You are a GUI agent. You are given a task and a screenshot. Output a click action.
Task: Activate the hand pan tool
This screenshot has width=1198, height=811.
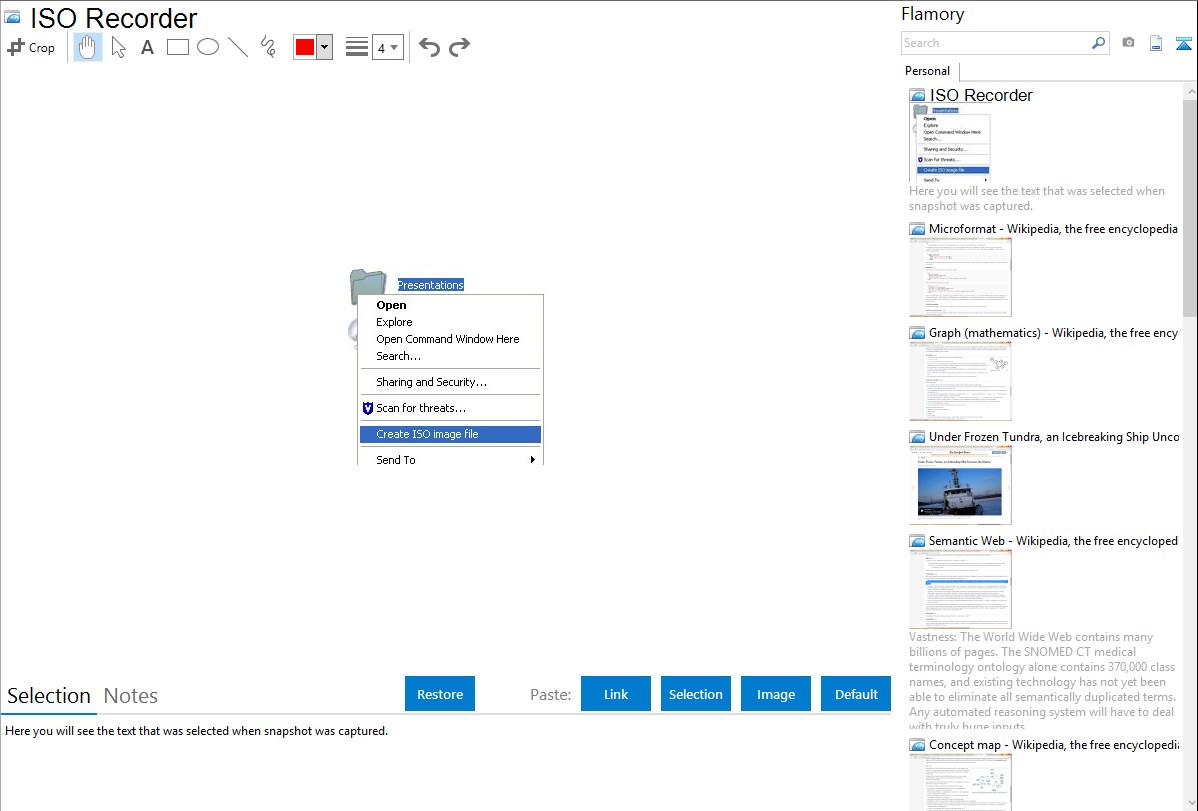pos(87,47)
